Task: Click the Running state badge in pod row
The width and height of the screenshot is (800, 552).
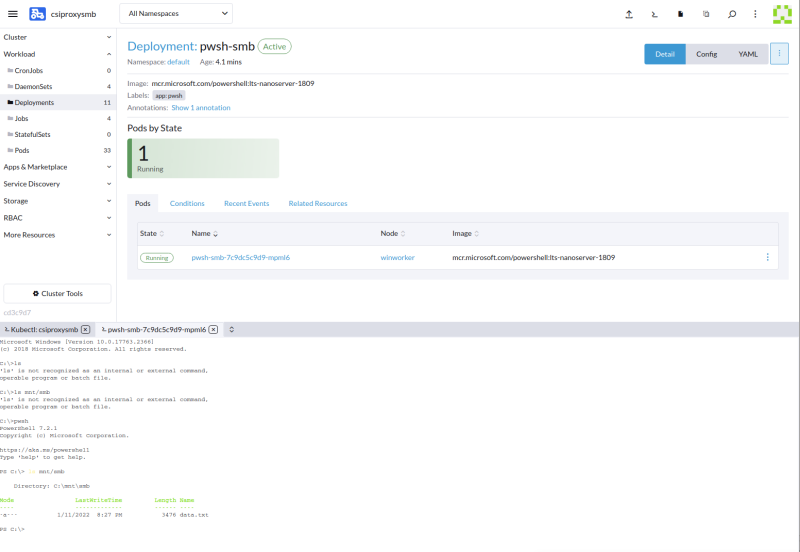Action: click(x=157, y=258)
